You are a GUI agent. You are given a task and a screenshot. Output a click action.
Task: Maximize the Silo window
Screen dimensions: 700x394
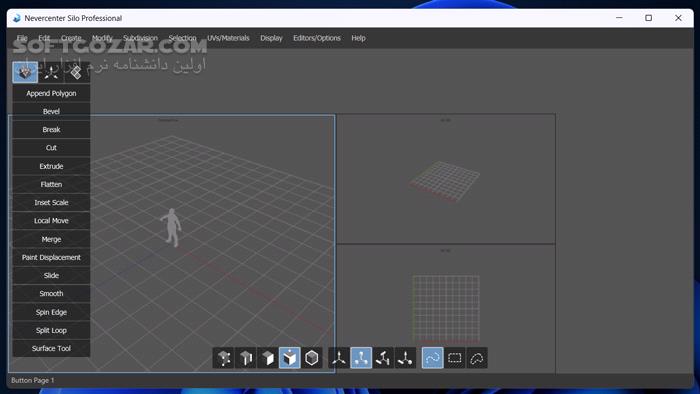[x=649, y=18]
